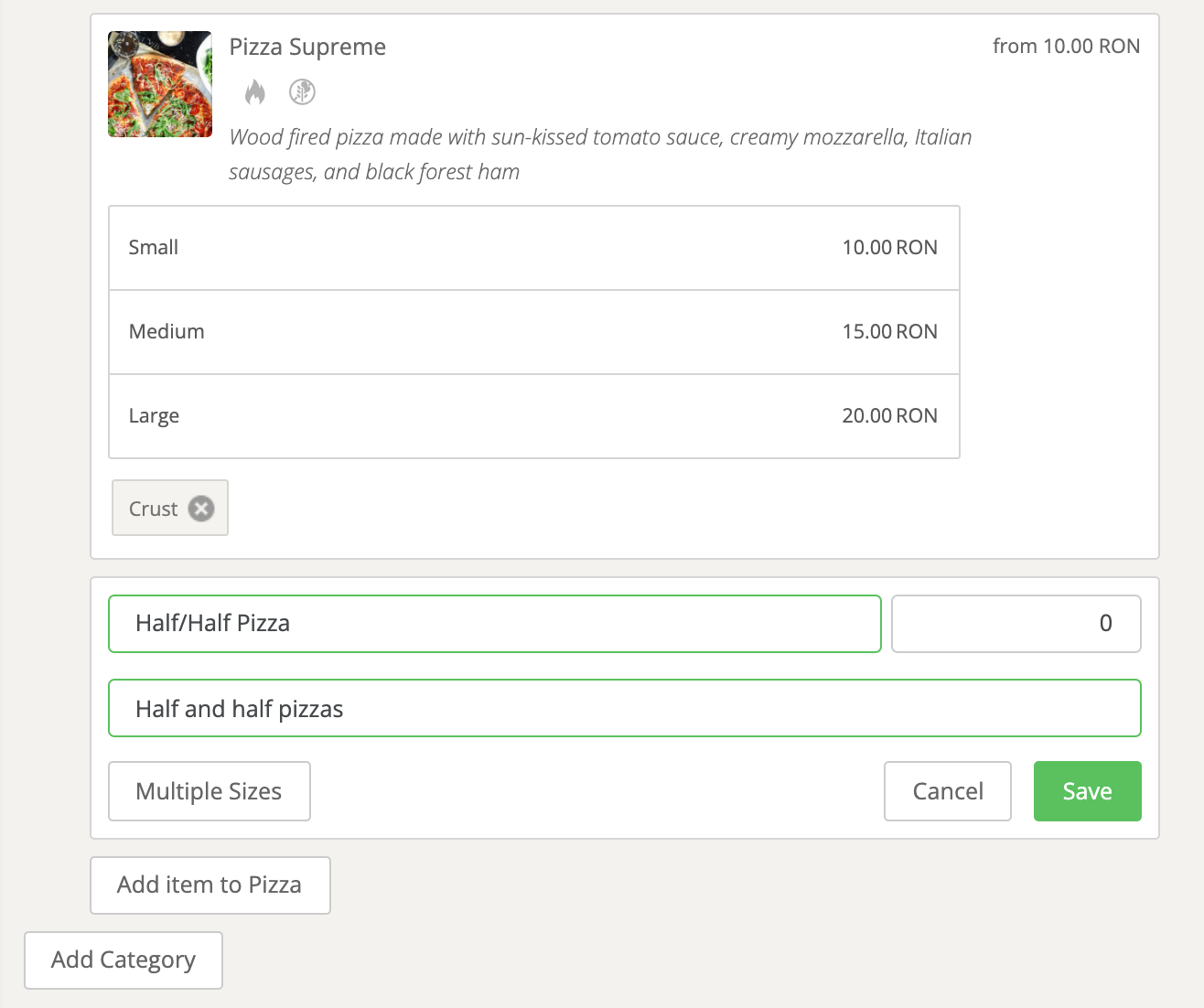Focus the Half/Half Pizza name field

(494, 624)
